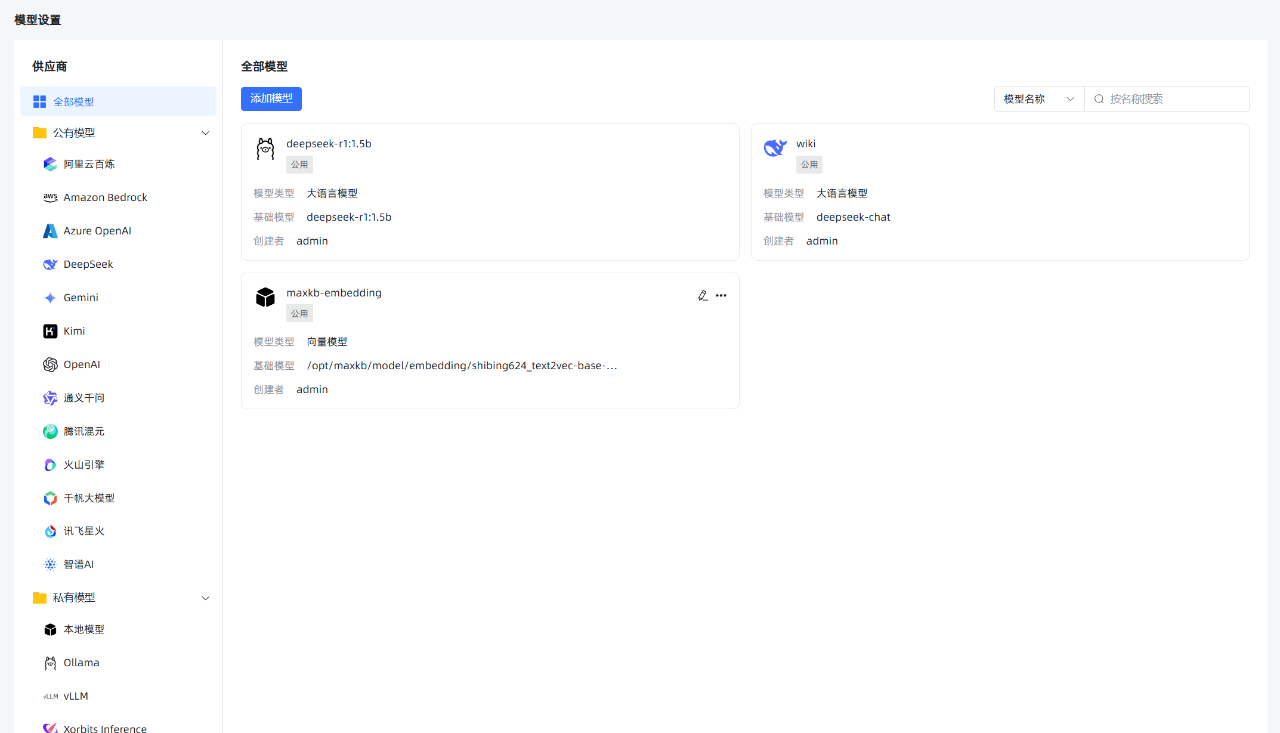Click the llama icon of deepseek-r1:1.5b card
The width and height of the screenshot is (1280, 733).
(x=265, y=149)
